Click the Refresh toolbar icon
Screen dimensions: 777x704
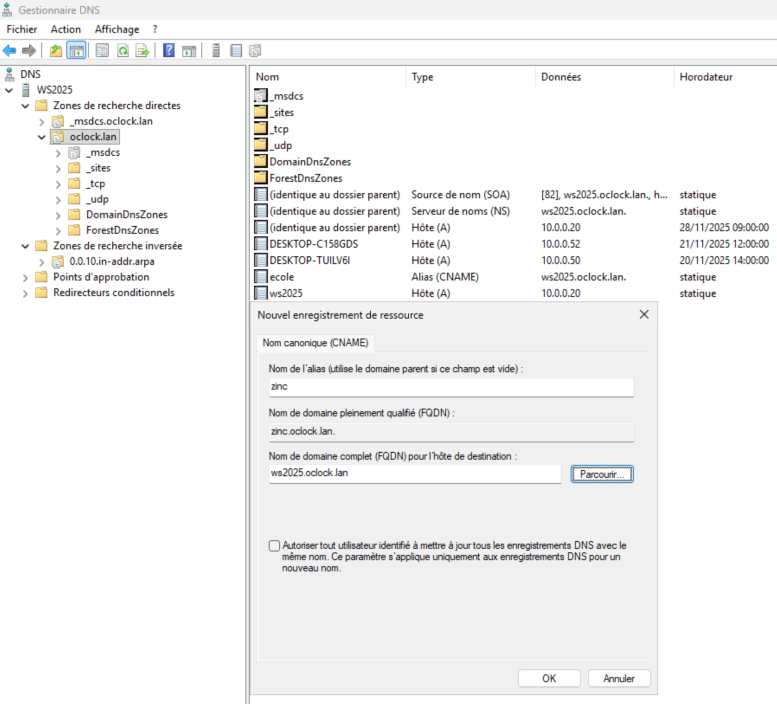click(x=123, y=50)
